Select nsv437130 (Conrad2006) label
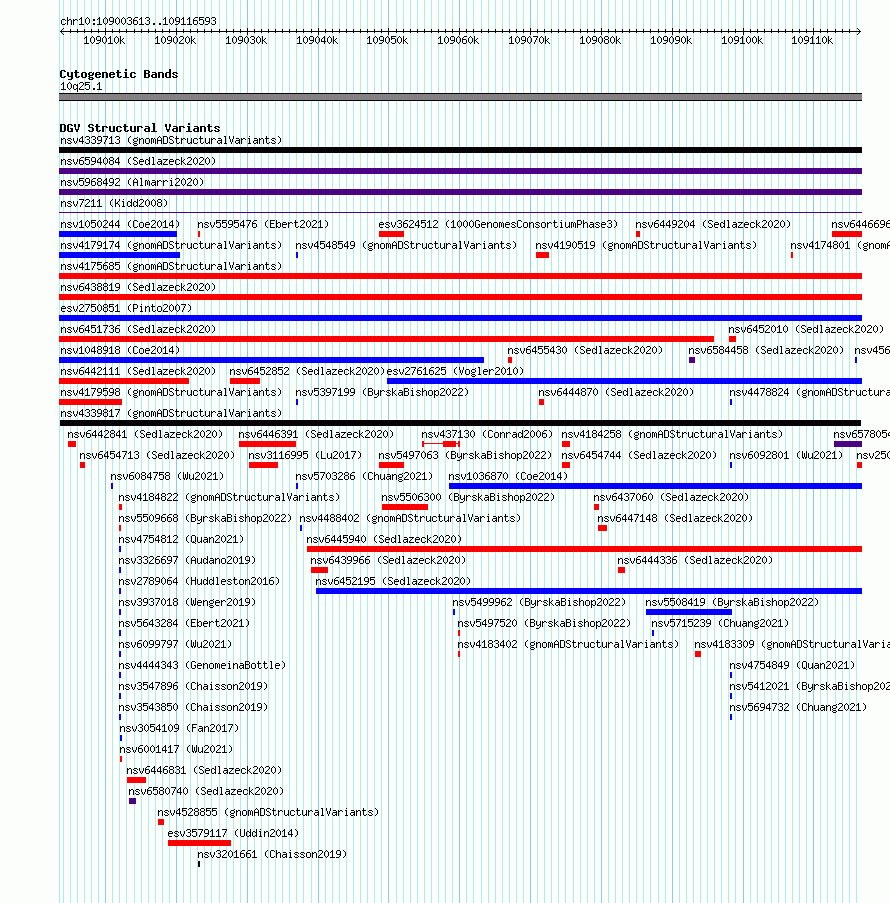 pyautogui.click(x=487, y=435)
